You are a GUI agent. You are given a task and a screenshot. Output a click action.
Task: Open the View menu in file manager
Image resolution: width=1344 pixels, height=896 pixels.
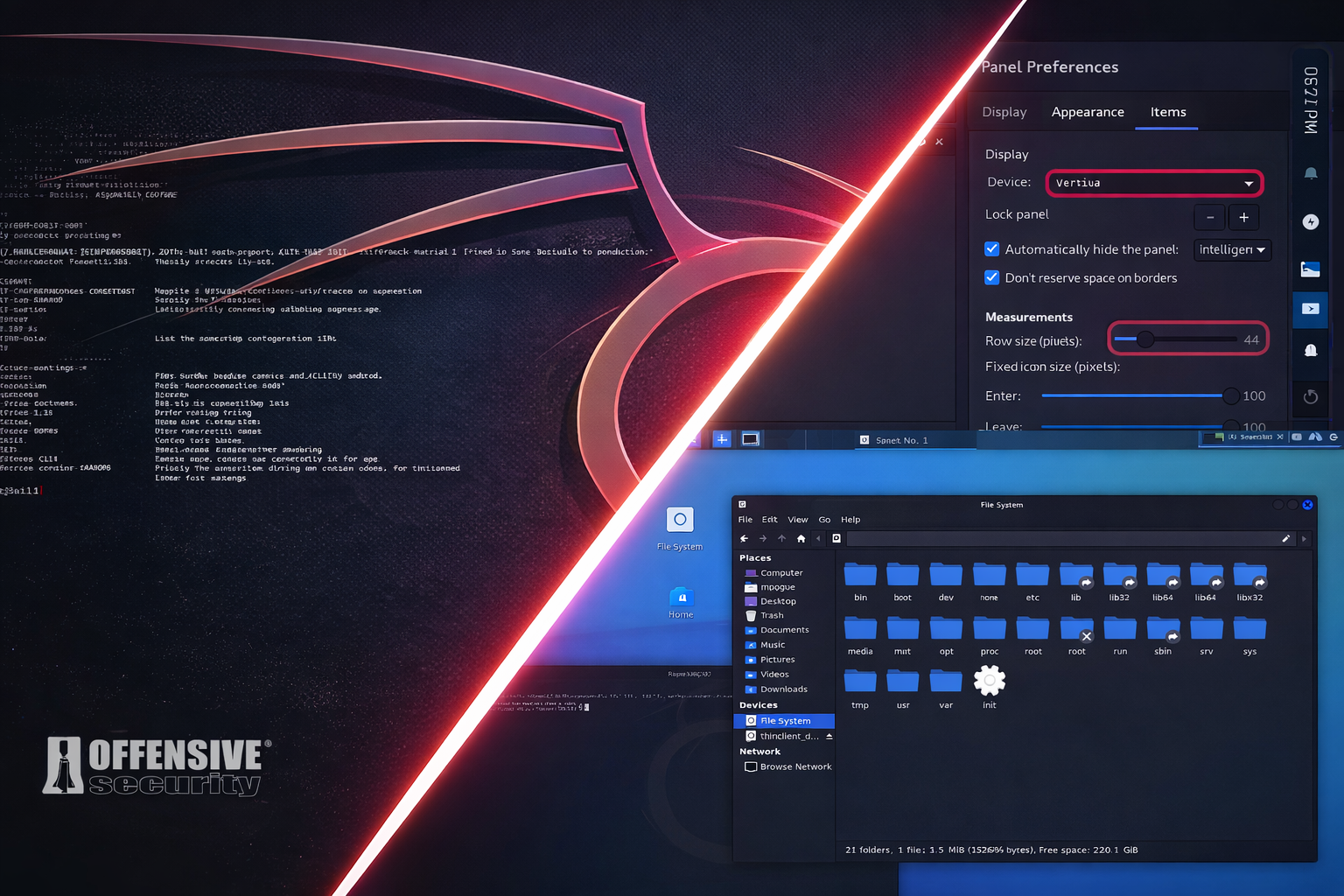tap(797, 520)
